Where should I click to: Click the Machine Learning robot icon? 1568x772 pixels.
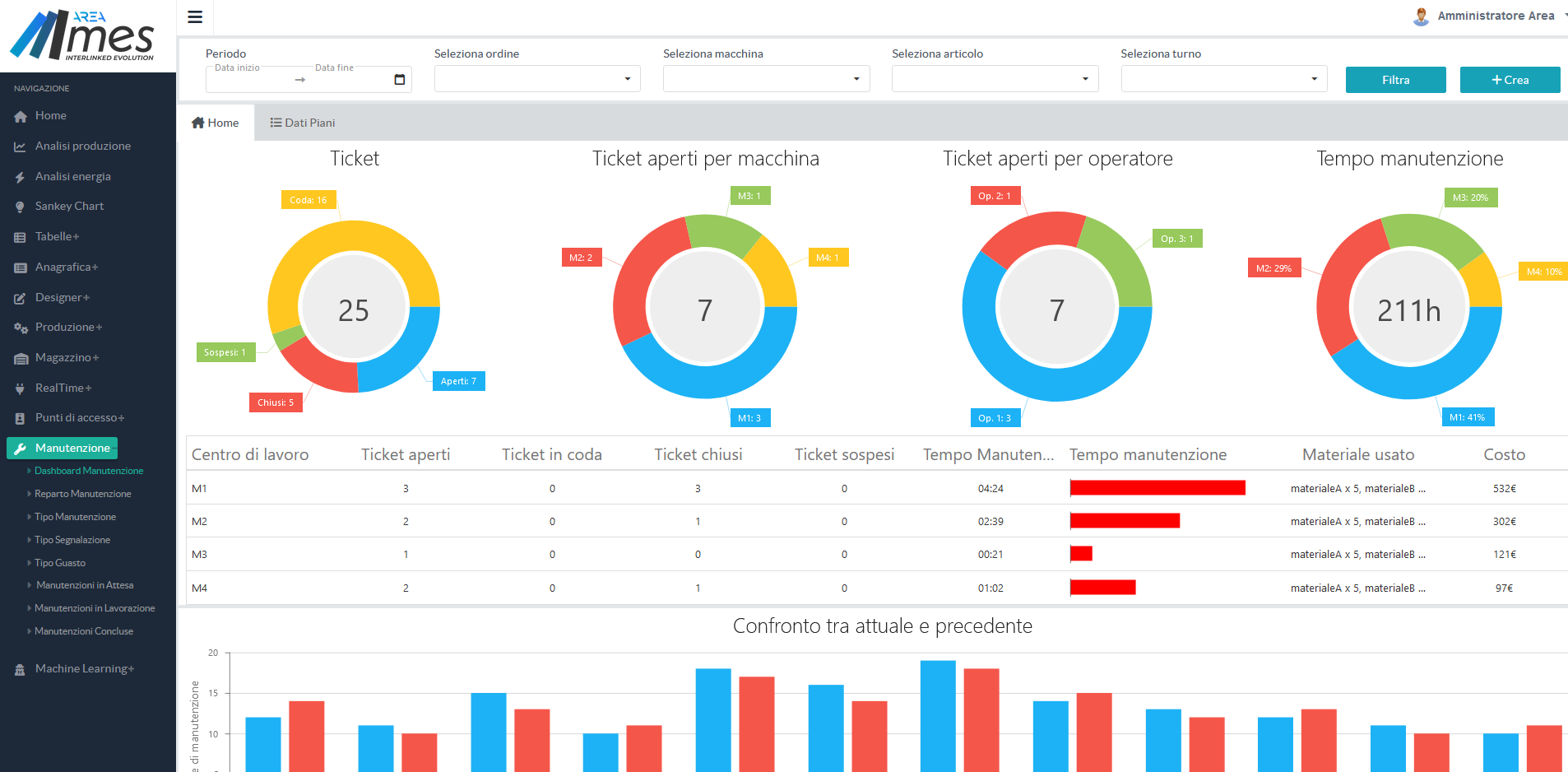[21, 669]
